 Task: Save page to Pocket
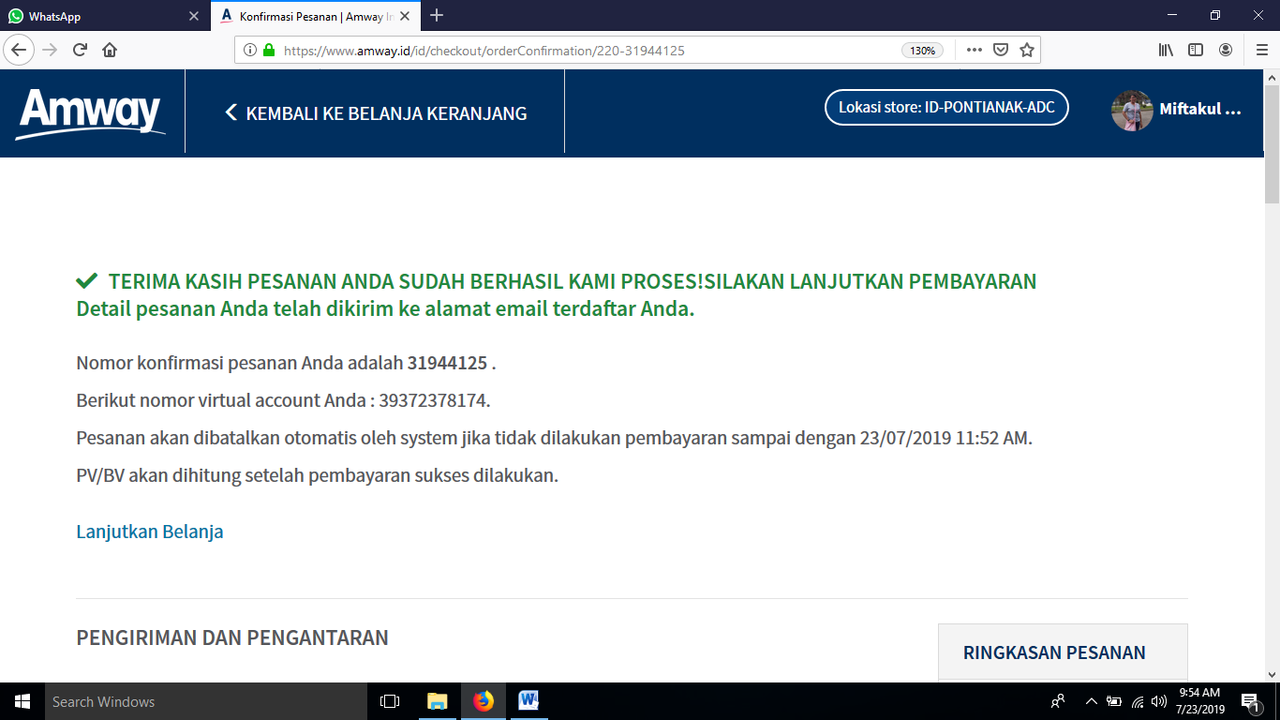click(x=1001, y=50)
